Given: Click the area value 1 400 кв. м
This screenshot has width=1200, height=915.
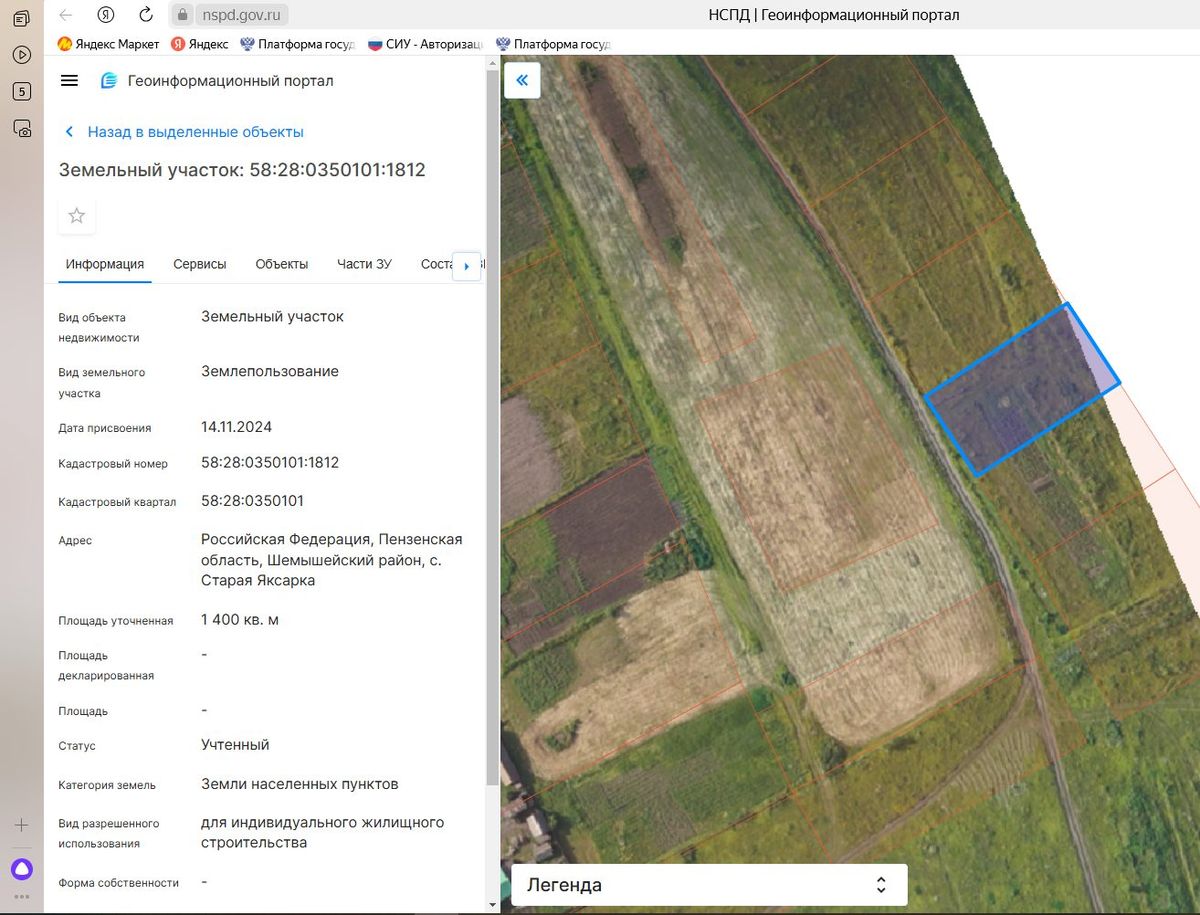Looking at the screenshot, I should click(x=240, y=620).
